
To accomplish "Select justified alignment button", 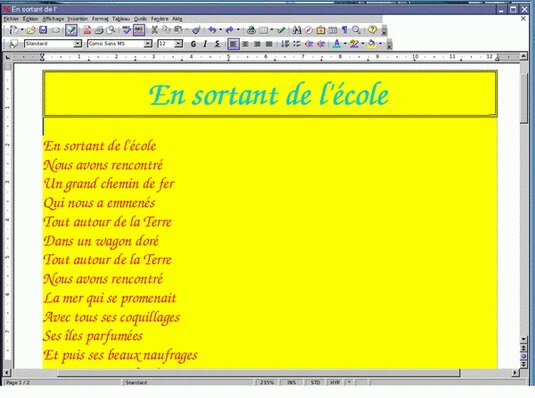I will pos(269,44).
